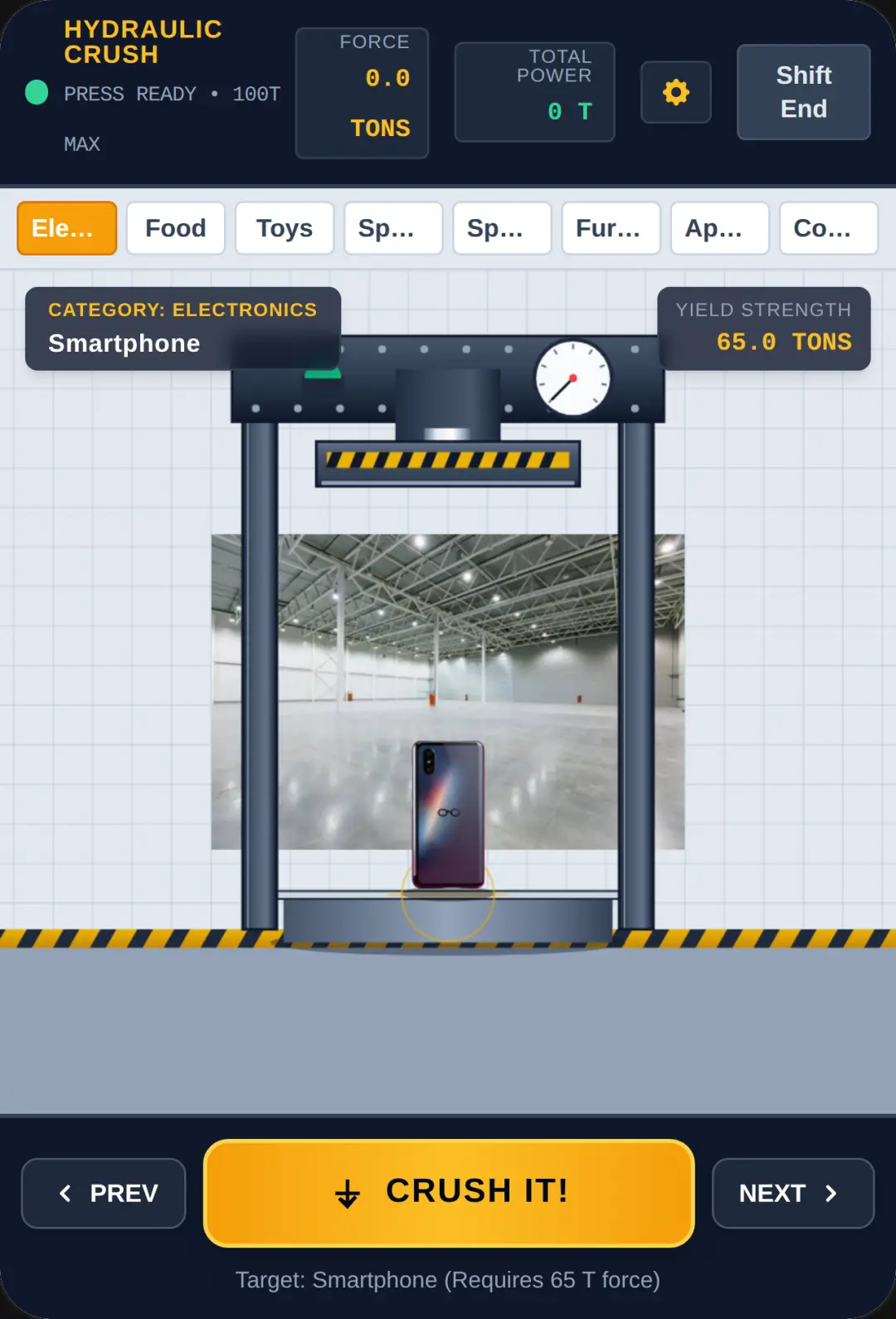
Task: Select the Electronics category tab
Action: click(66, 228)
